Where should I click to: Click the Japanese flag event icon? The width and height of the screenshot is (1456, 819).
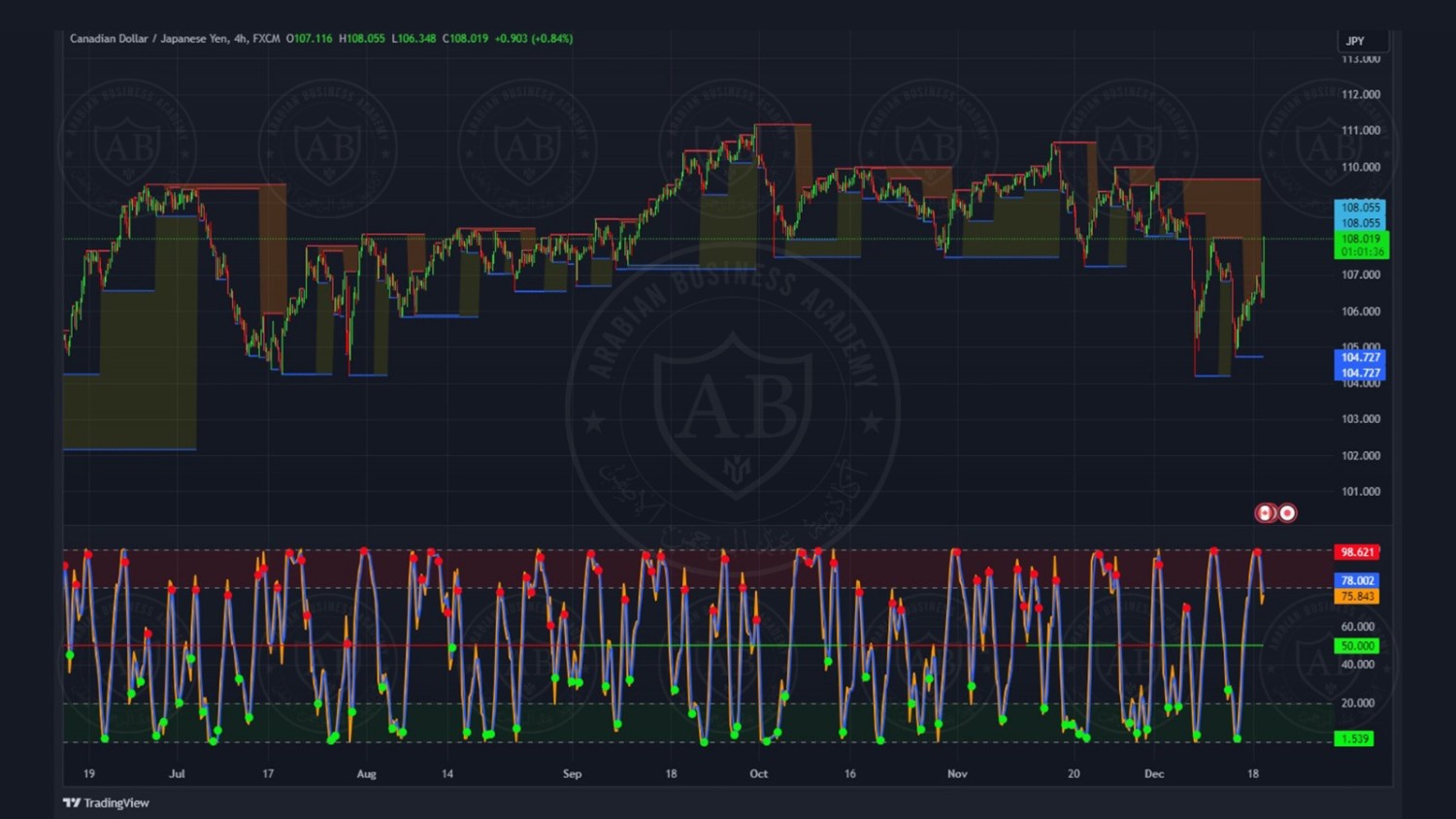click(1287, 513)
